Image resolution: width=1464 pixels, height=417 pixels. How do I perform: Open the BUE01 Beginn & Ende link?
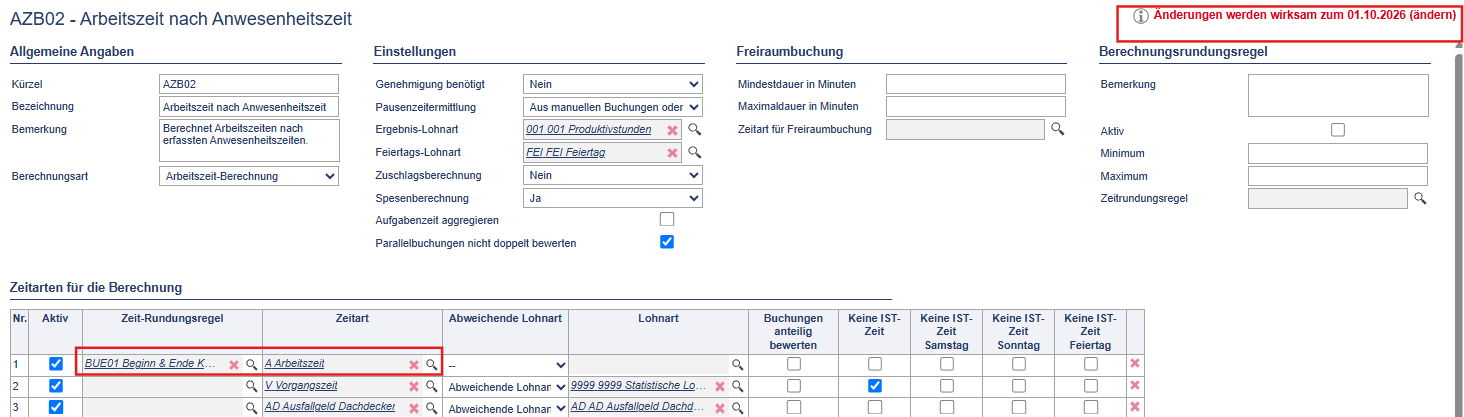[x=151, y=364]
